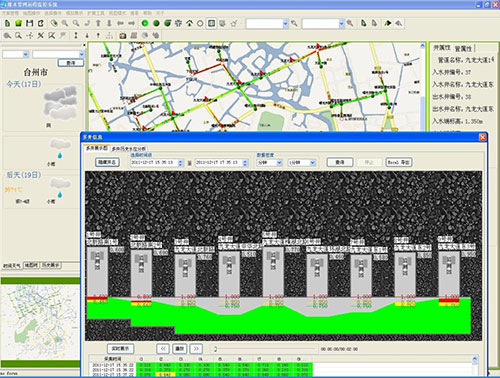
Task: Click the solid green ball icon
Action: [156, 23]
